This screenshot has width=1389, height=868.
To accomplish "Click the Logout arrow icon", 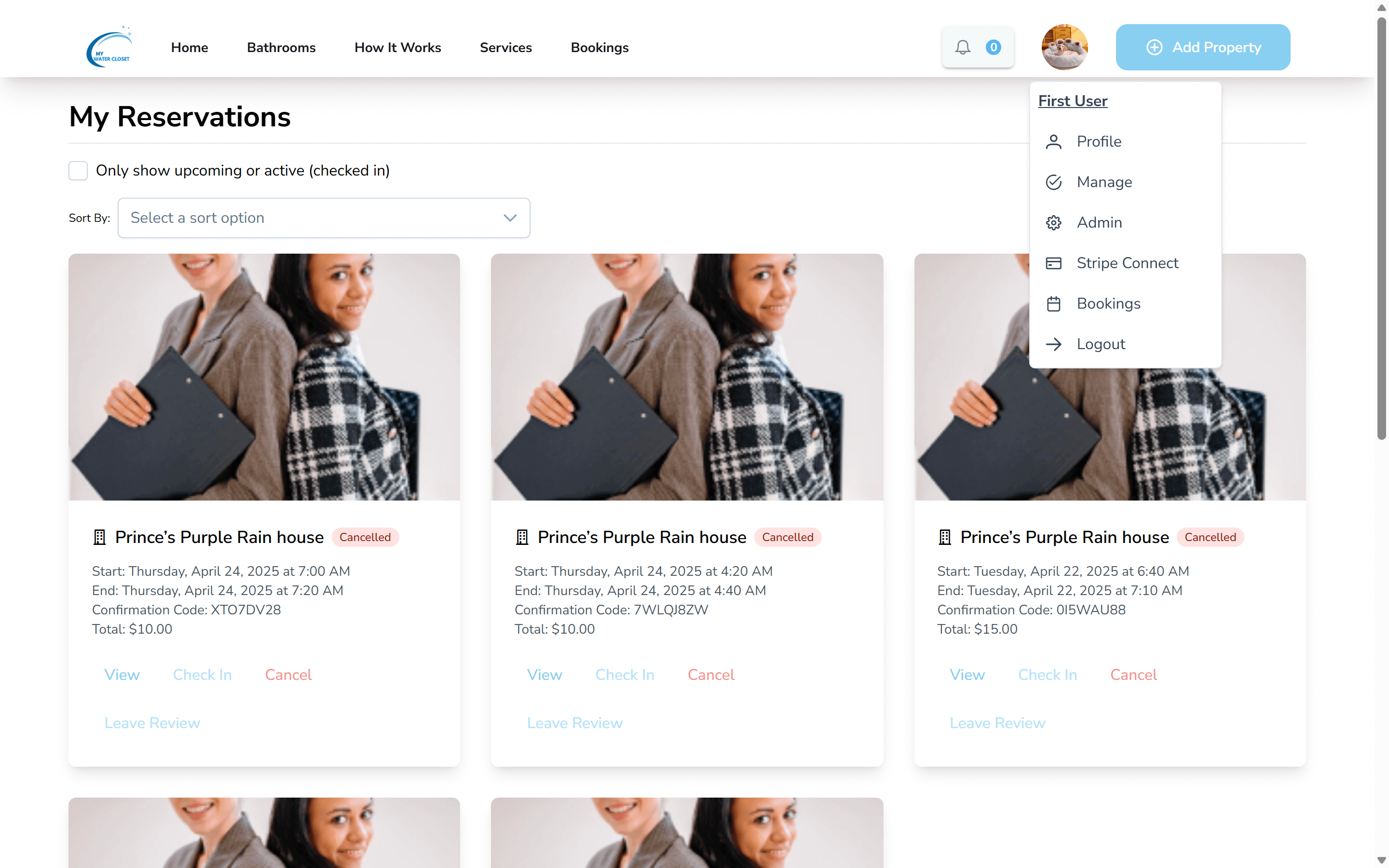I will pyautogui.click(x=1053, y=344).
